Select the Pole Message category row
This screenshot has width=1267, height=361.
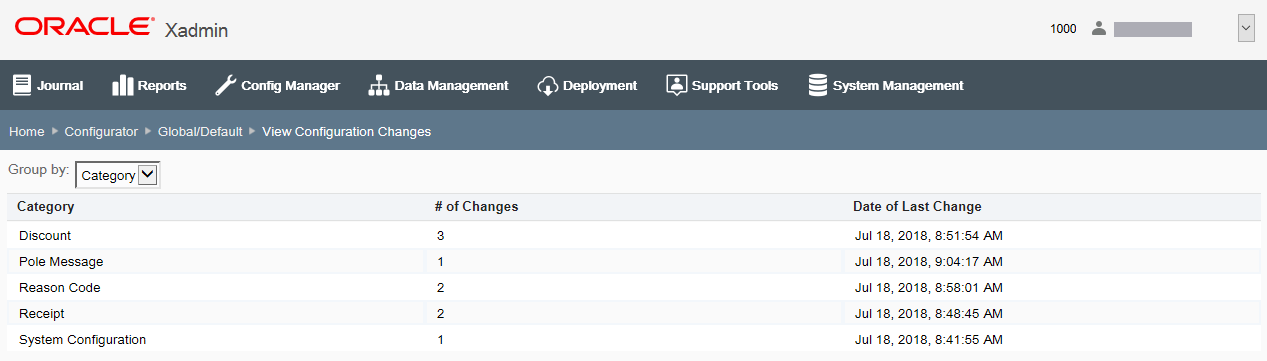point(633,261)
